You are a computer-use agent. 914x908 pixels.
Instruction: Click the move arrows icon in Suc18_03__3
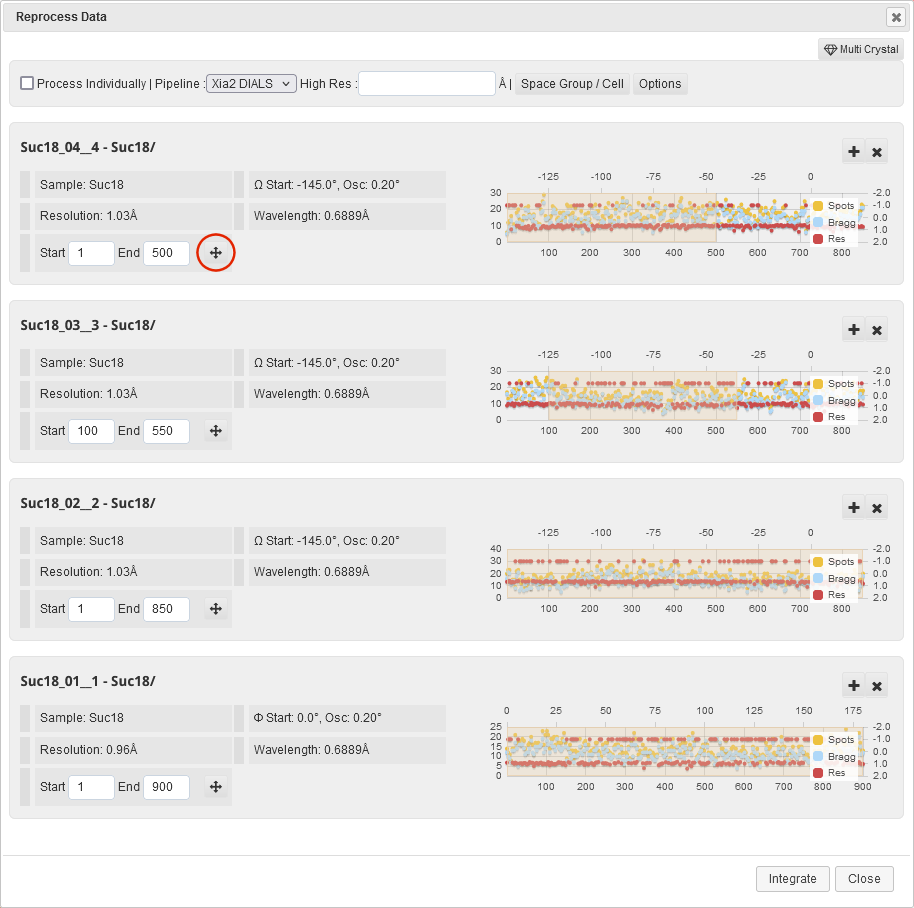[215, 431]
